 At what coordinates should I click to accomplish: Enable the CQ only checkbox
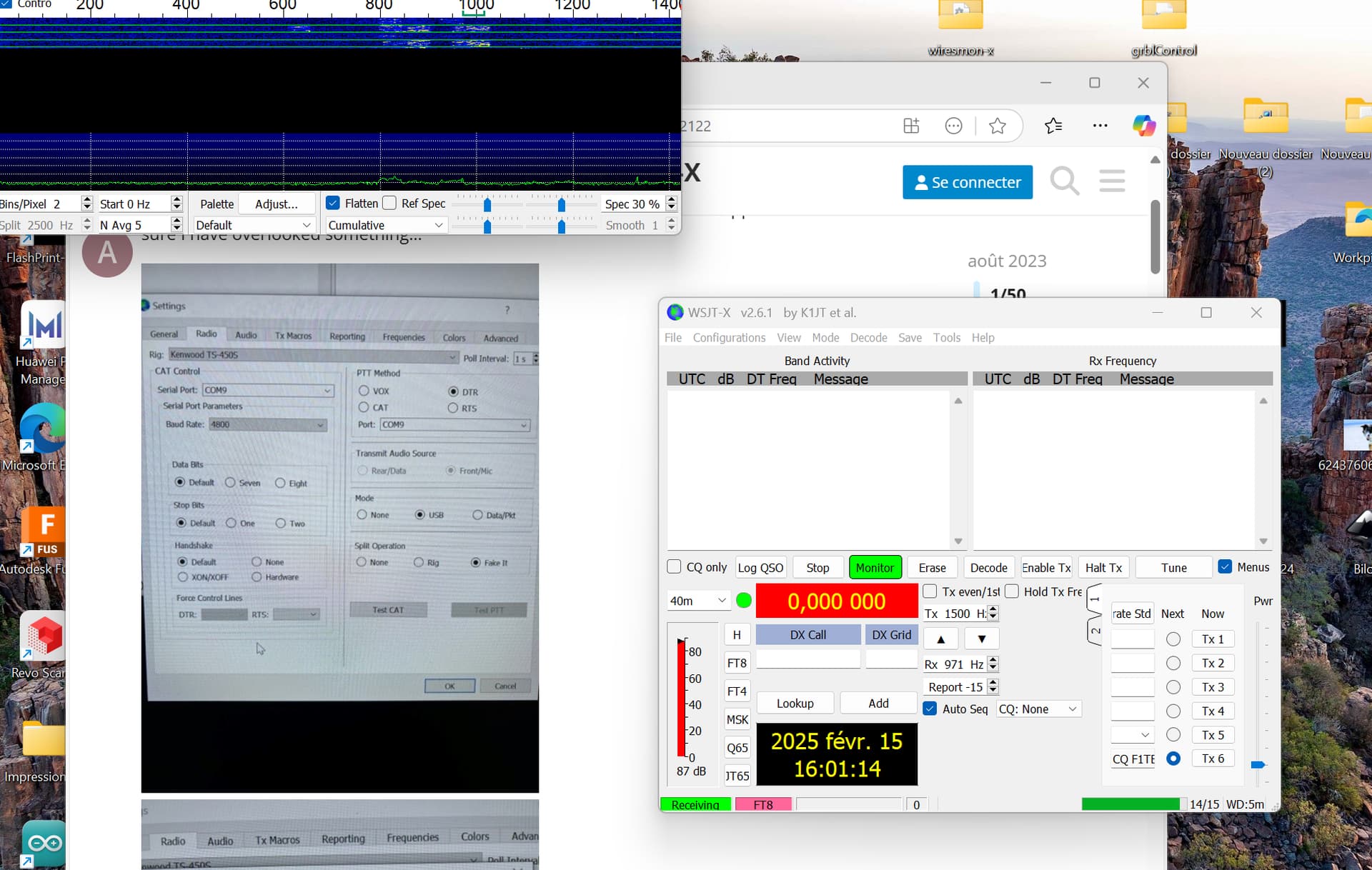[x=674, y=567]
